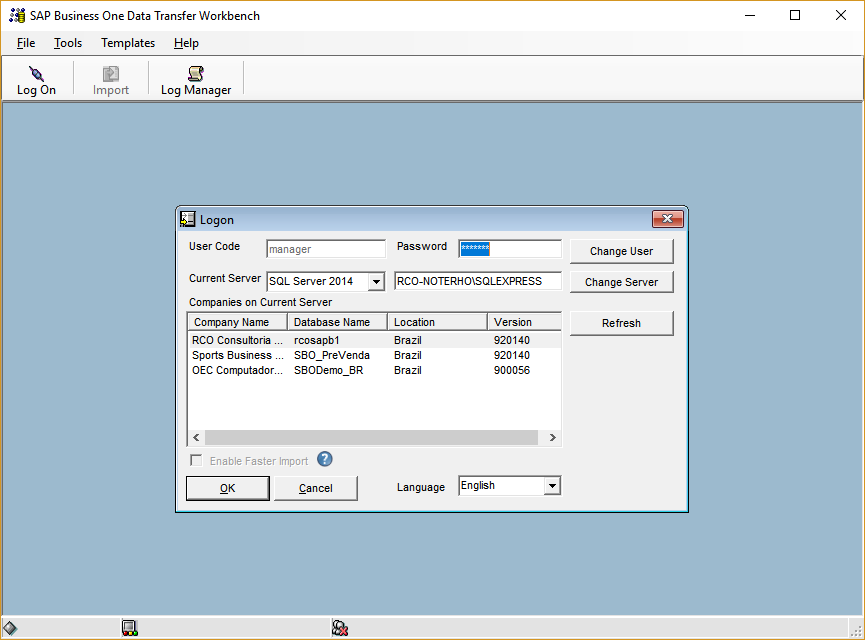865x640 pixels.
Task: Click the Location column header
Action: point(437,322)
